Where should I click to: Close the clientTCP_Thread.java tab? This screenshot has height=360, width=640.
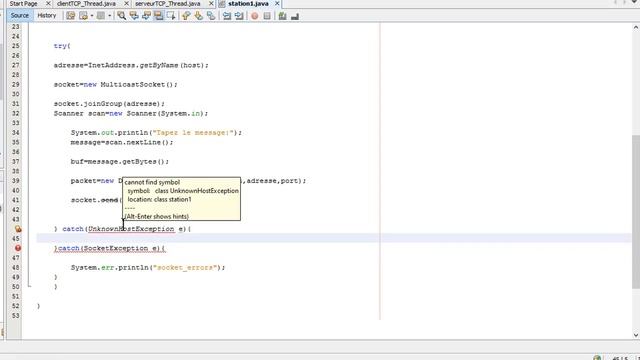(x=127, y=3)
